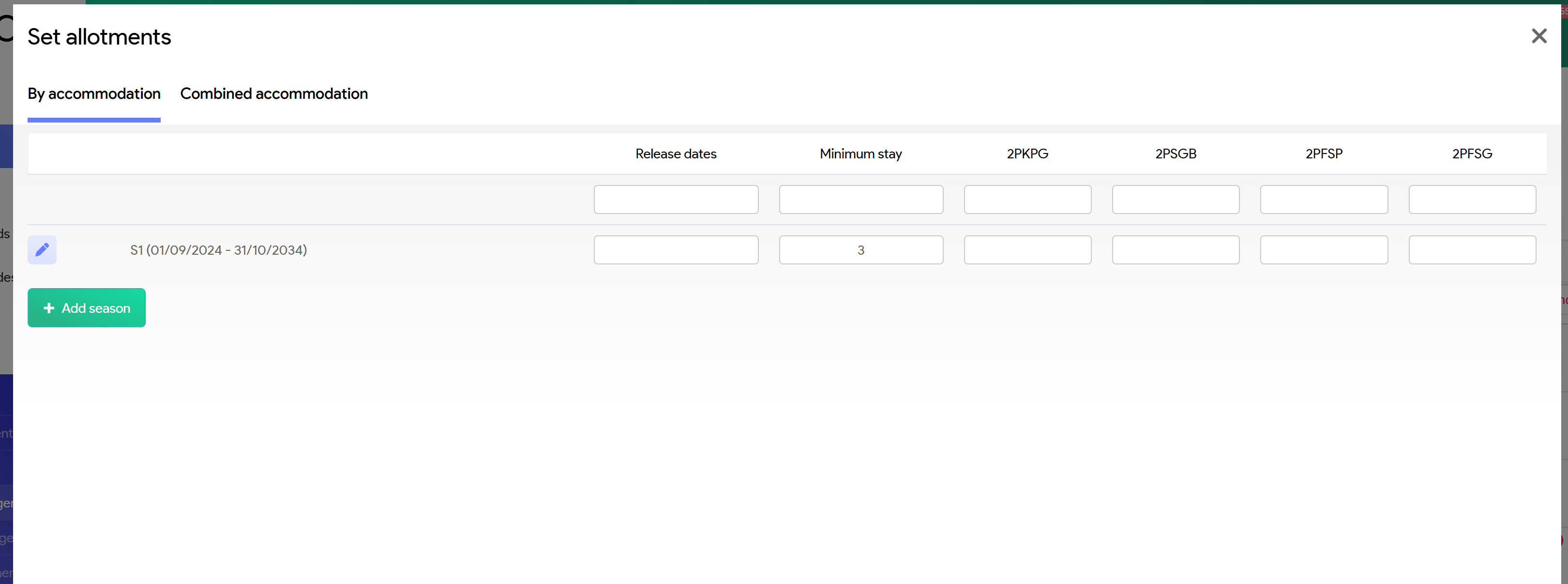This screenshot has height=584, width=1568.
Task: Click the pencil edit icon for season S1
Action: click(42, 250)
